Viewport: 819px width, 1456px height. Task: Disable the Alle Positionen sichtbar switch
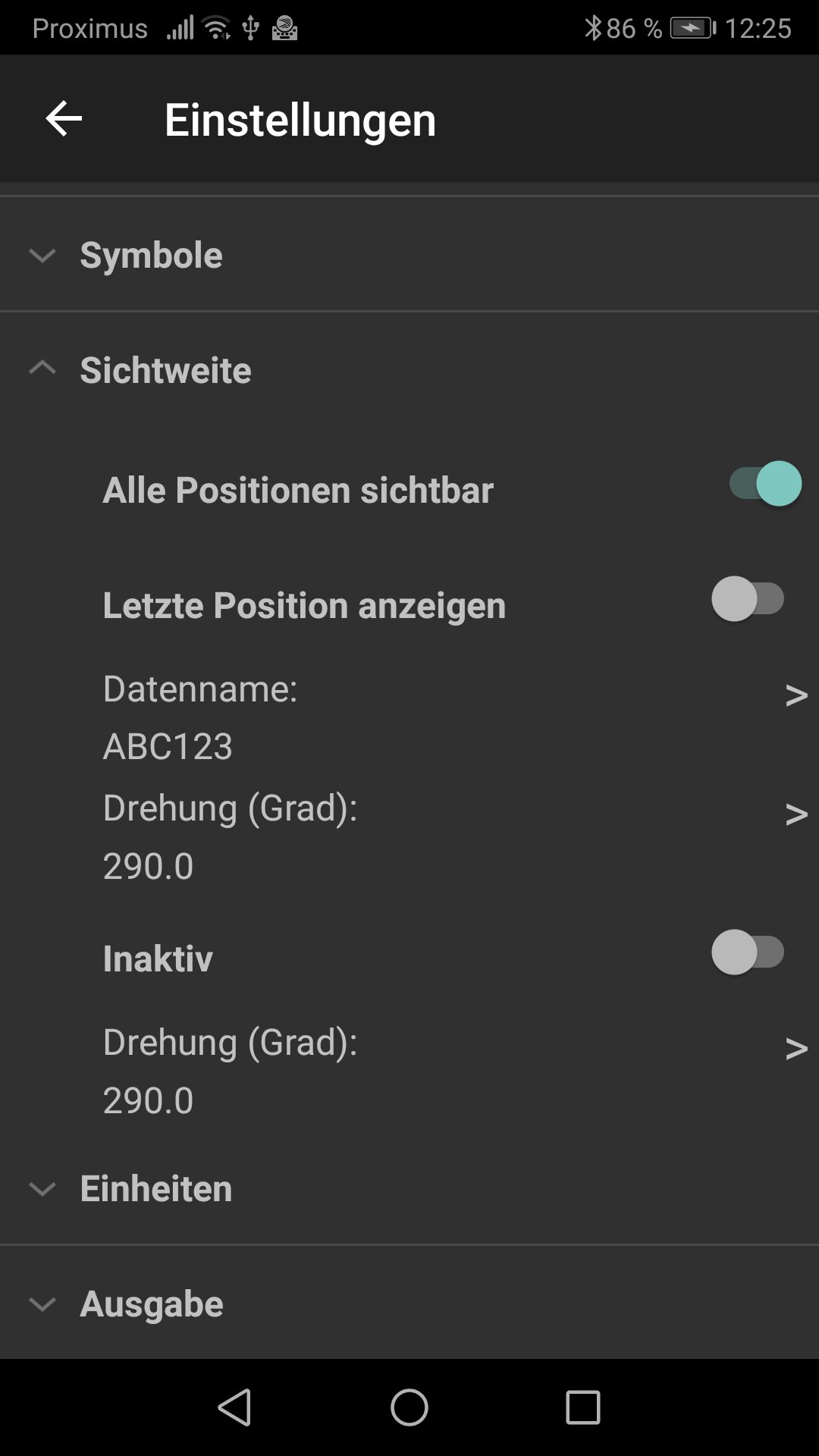(764, 484)
